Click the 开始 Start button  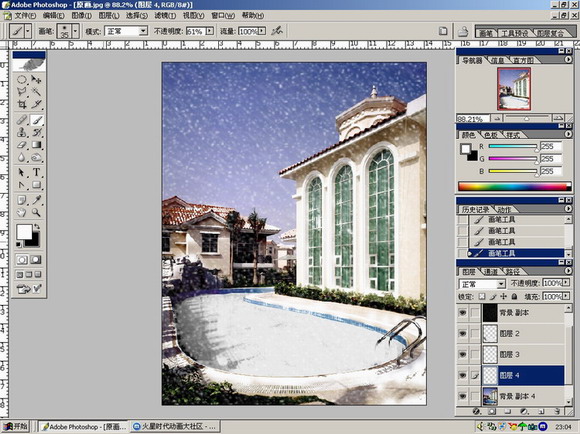pos(15,427)
